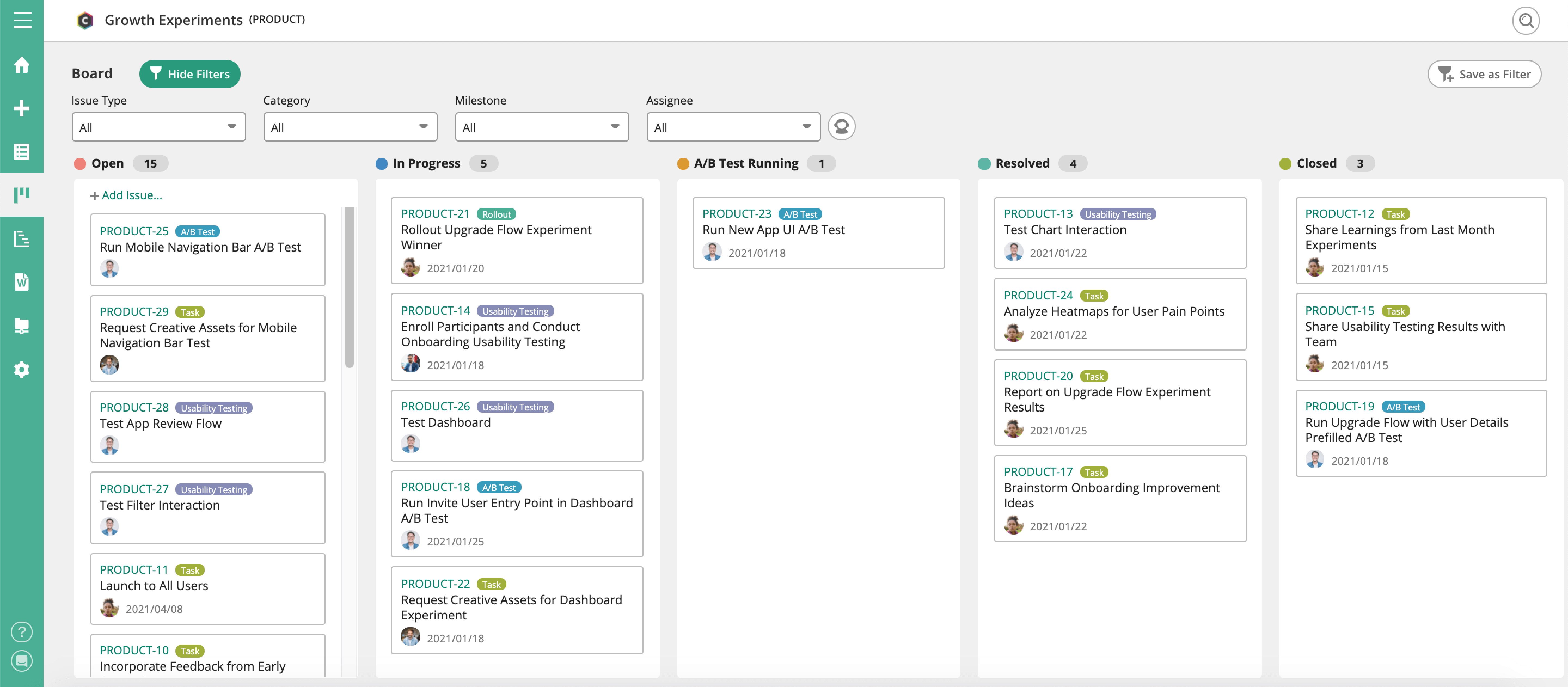Open the Milestone filter dropdown
The height and width of the screenshot is (687, 1568).
[x=541, y=127]
